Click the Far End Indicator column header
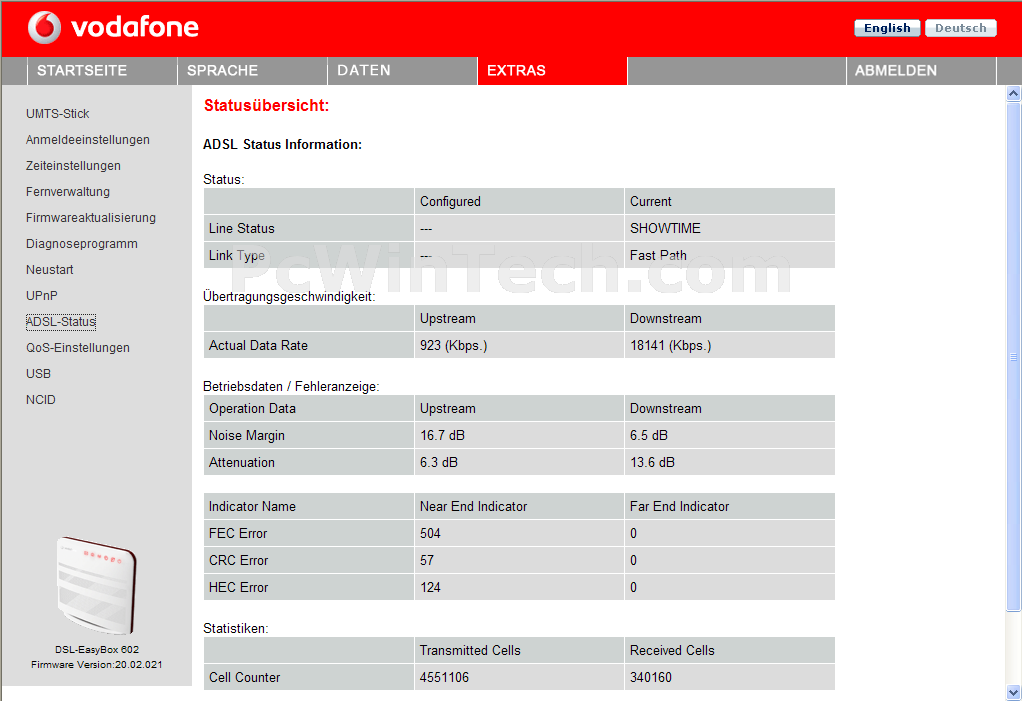Image resolution: width=1022 pixels, height=701 pixels. 679,506
